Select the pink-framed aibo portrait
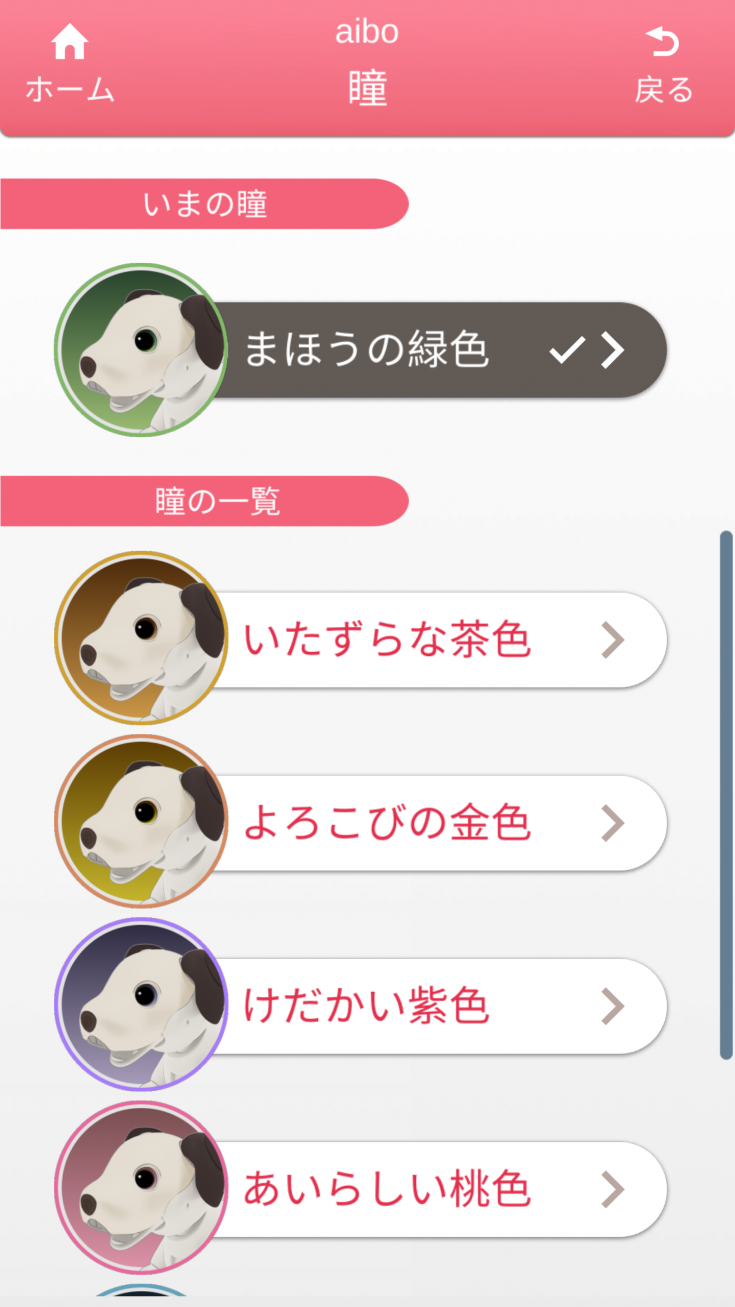Image resolution: width=735 pixels, height=1307 pixels. pos(141,1188)
